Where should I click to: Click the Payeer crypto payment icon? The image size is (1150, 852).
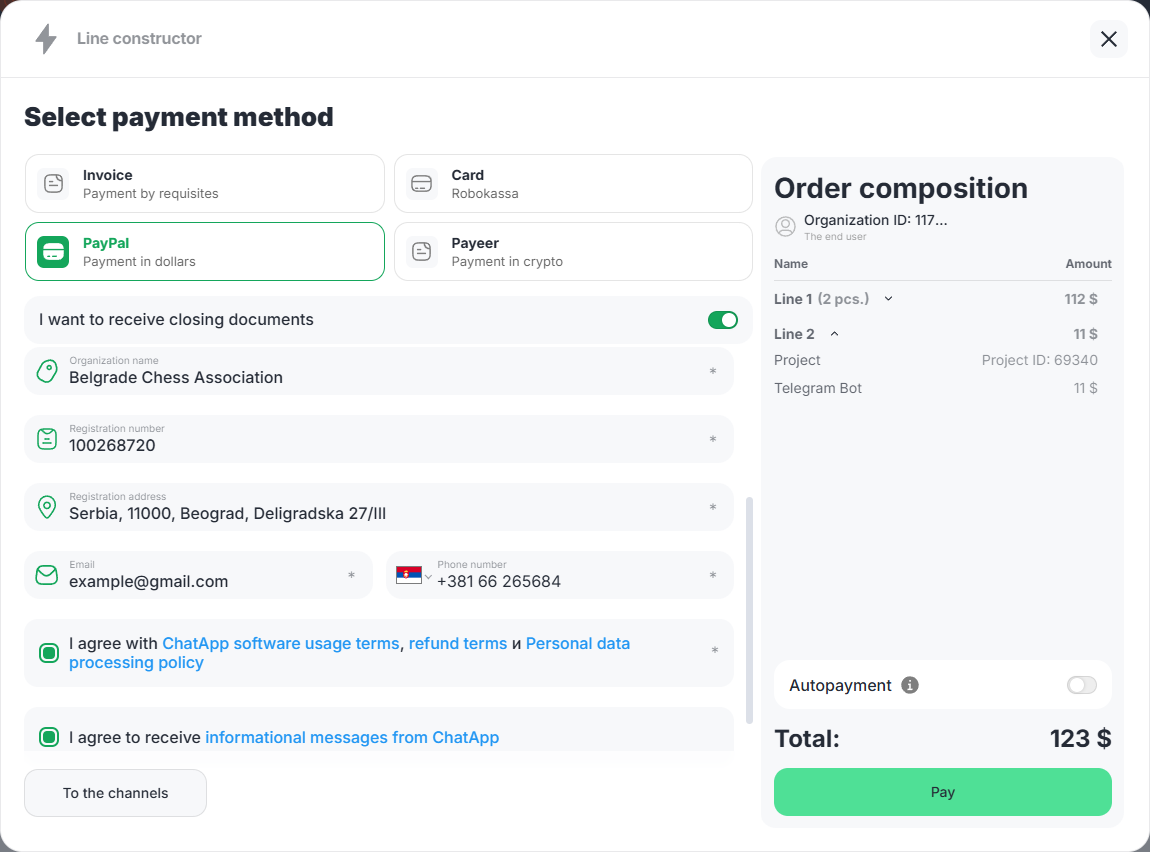(422, 252)
